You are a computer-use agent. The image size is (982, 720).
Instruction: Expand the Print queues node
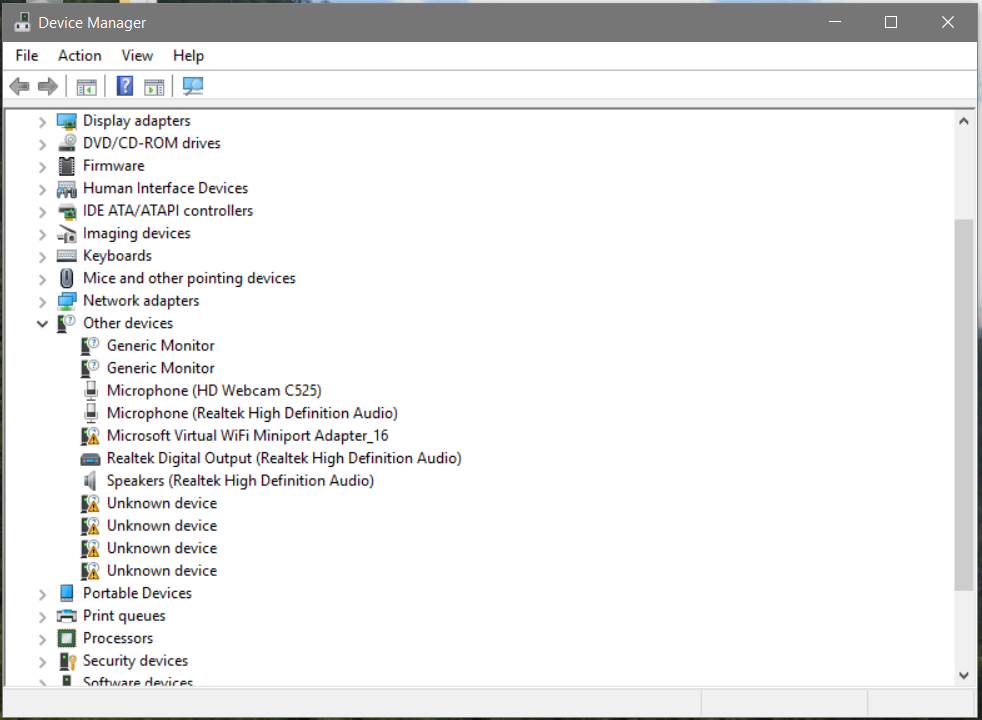(x=42, y=617)
